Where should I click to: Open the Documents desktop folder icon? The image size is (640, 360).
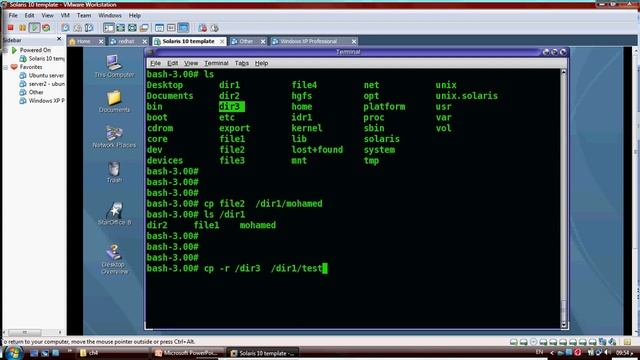pyautogui.click(x=114, y=101)
